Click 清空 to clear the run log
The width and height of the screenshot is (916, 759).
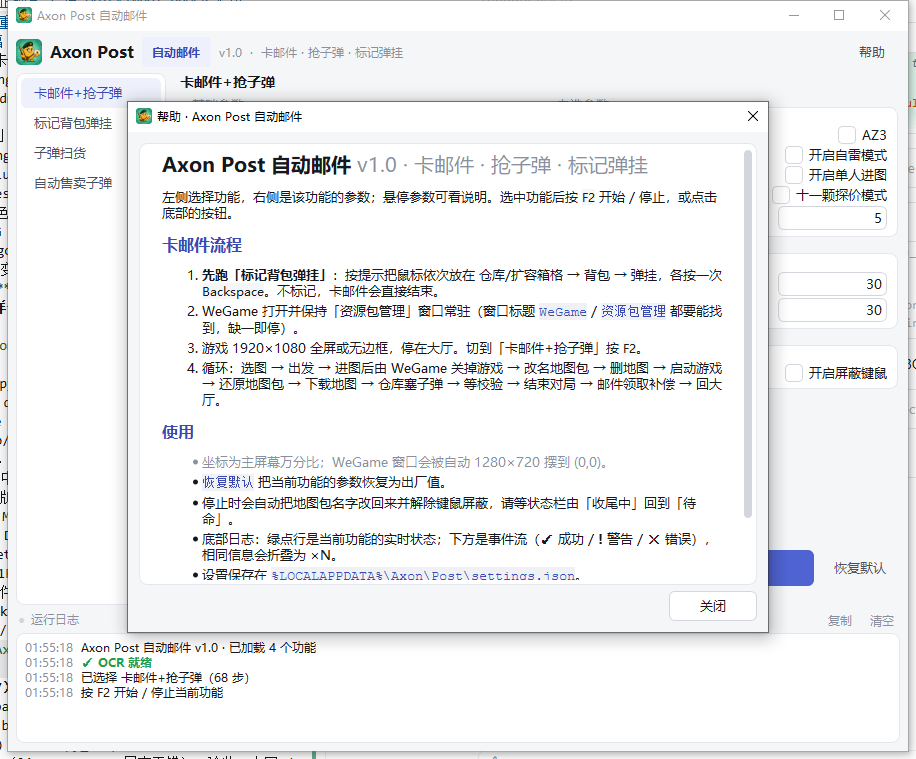click(882, 621)
